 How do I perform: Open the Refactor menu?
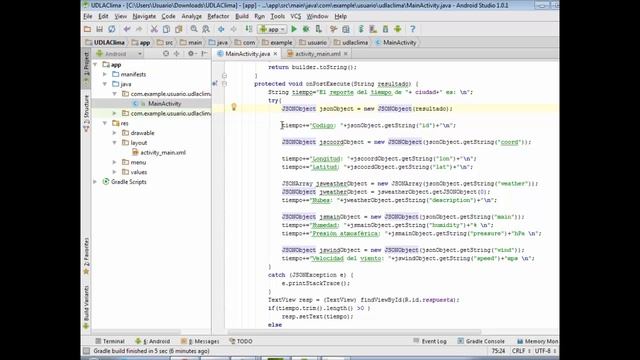coord(218,16)
